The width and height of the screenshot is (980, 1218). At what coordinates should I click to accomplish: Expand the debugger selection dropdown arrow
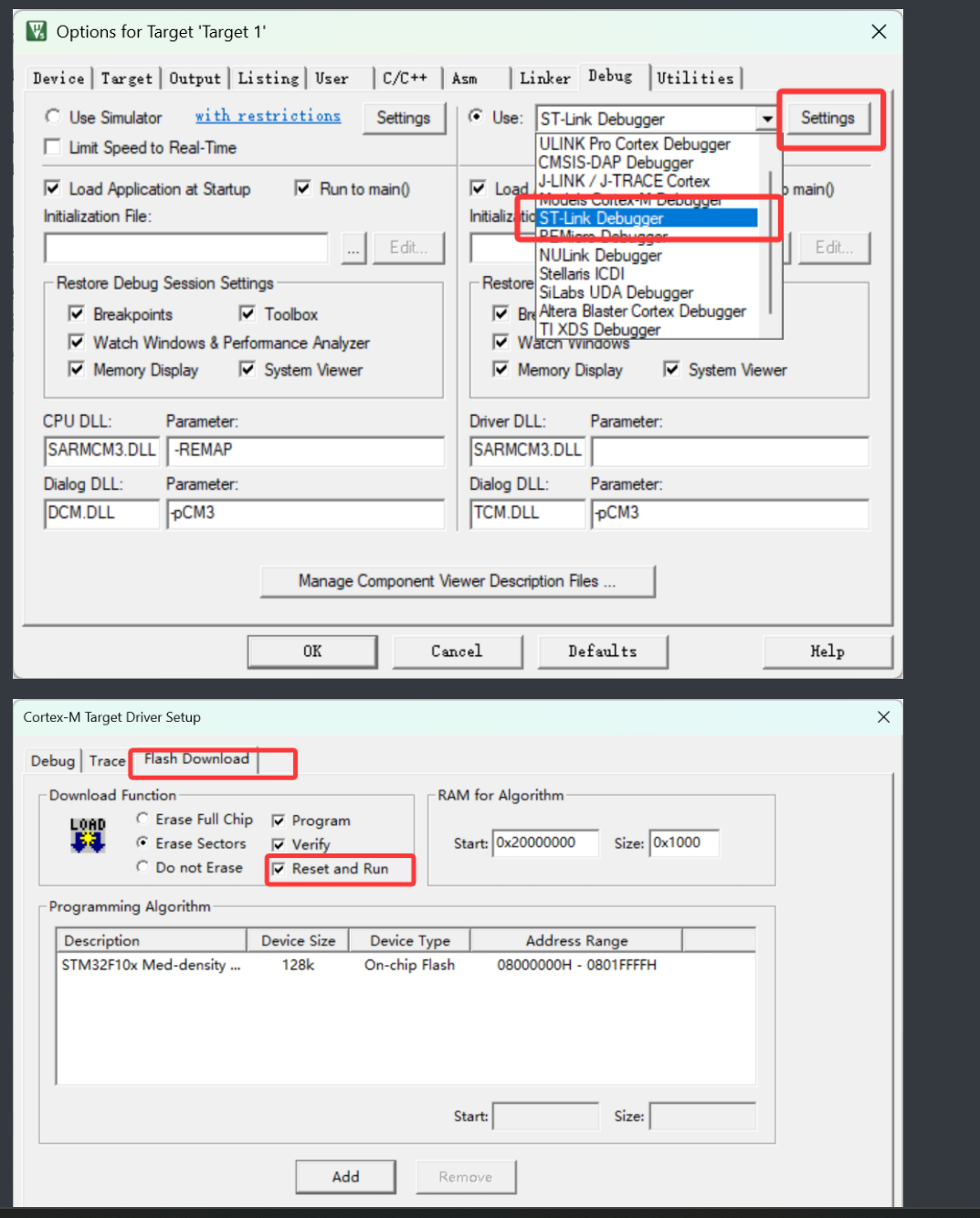tap(767, 119)
